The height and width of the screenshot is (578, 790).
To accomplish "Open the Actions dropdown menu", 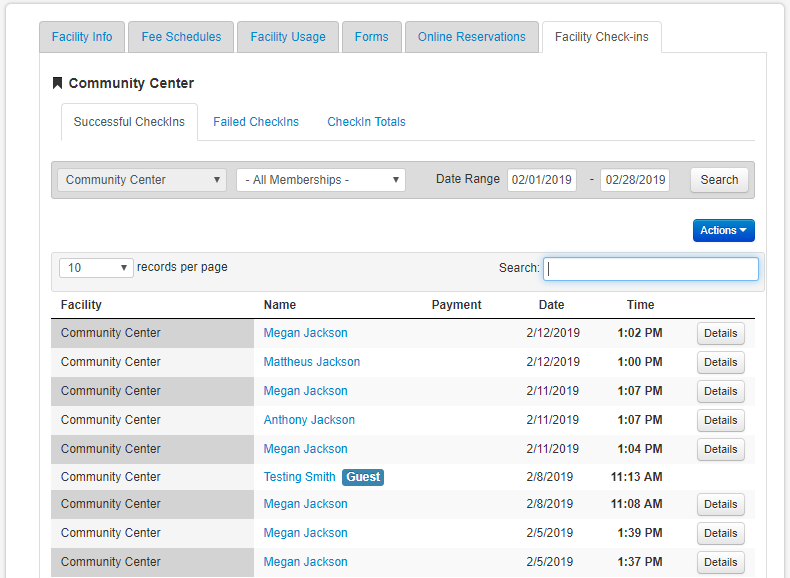I will tap(723, 230).
